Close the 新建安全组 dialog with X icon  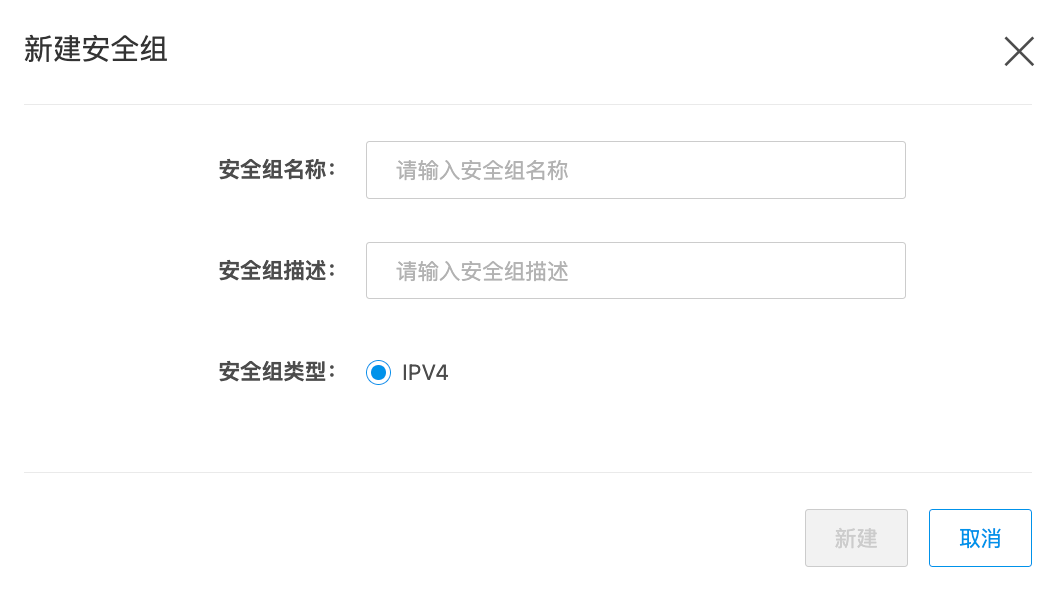[x=1019, y=51]
